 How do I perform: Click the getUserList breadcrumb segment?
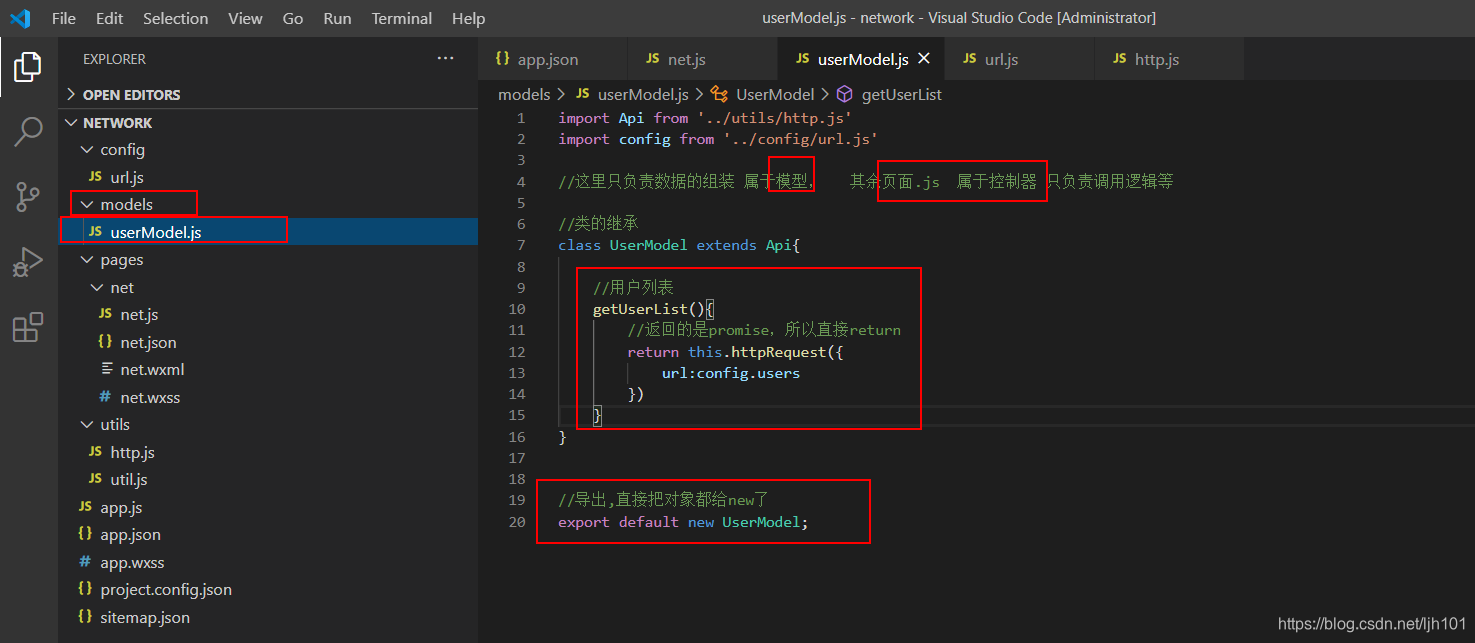click(x=901, y=94)
